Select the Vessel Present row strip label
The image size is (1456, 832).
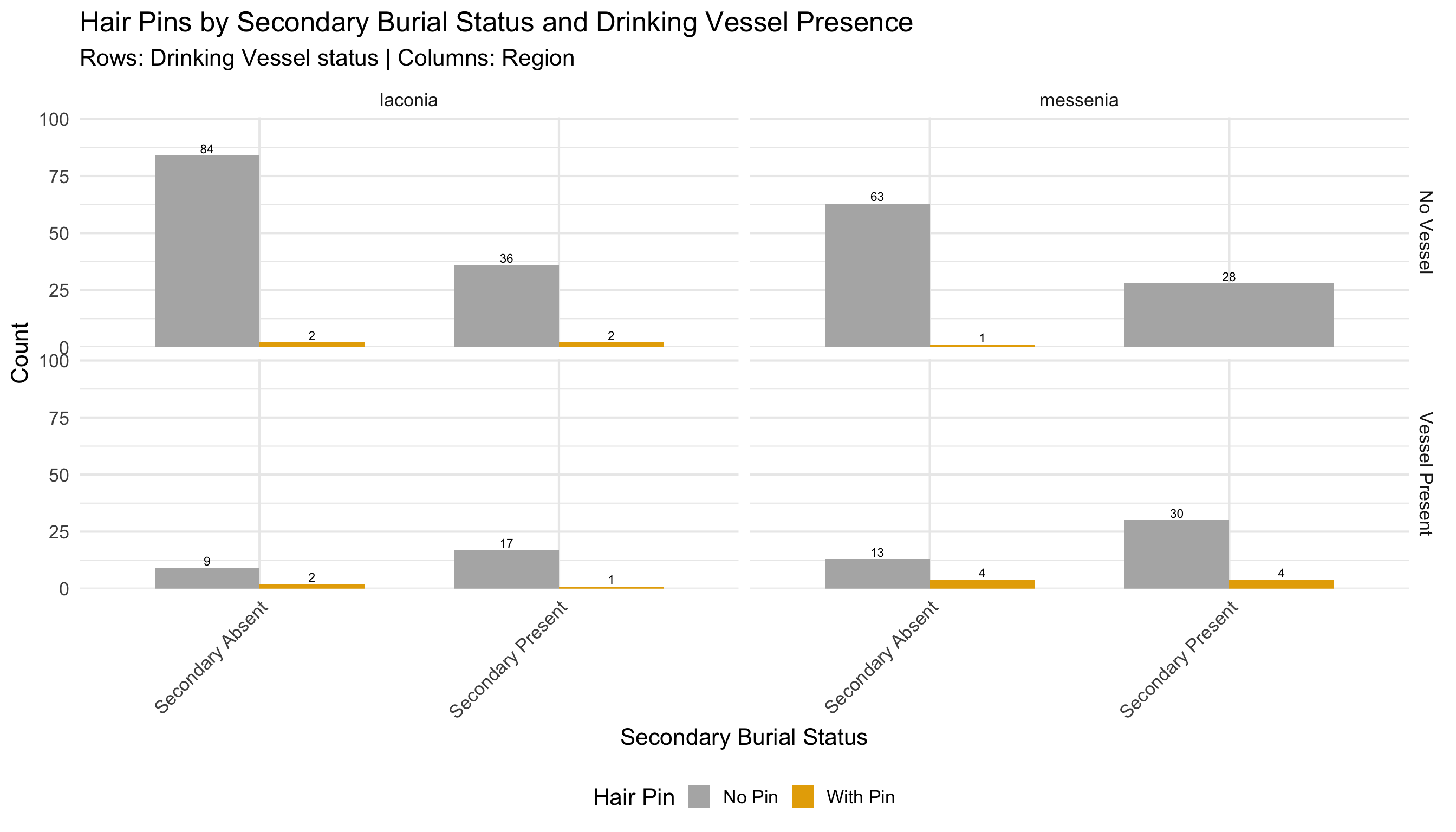tap(1425, 474)
